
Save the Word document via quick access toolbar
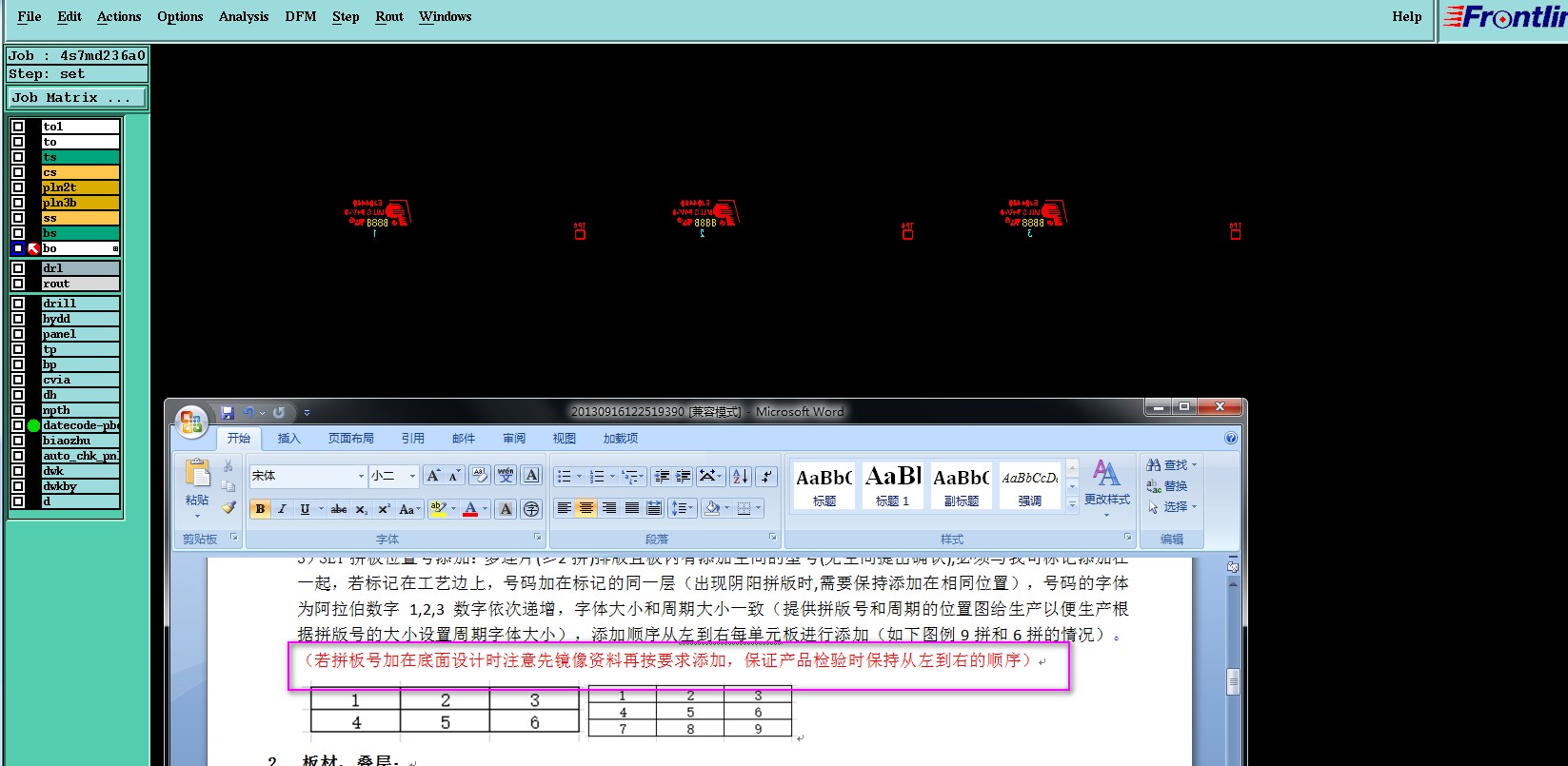click(x=228, y=412)
